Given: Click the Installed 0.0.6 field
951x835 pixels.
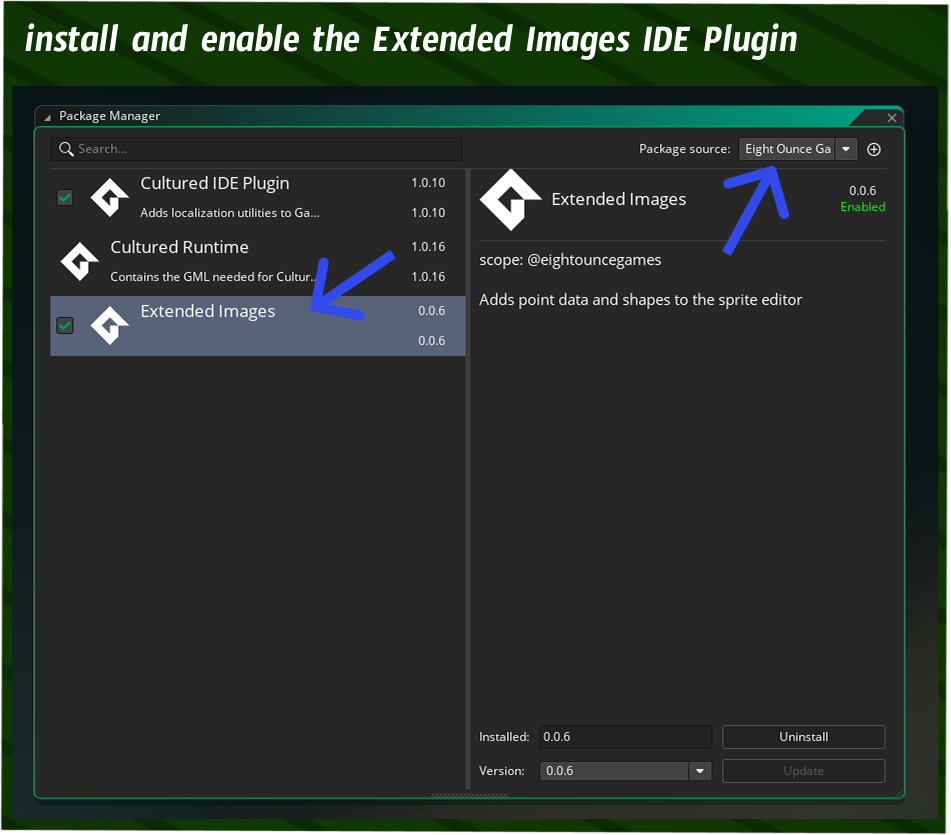Looking at the screenshot, I should (625, 737).
